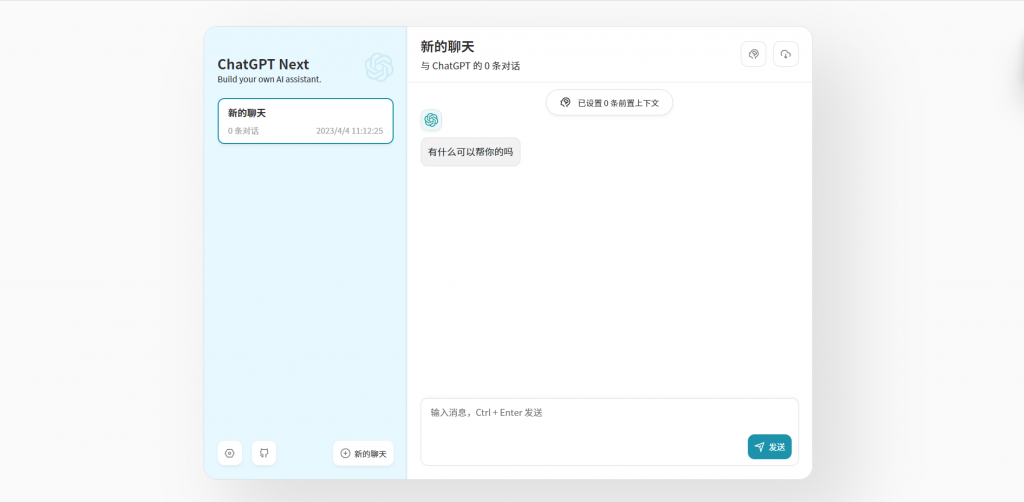The width and height of the screenshot is (1024, 502).
Task: Open the 已设置 0 条前置上下文 prompt pill
Action: tap(609, 102)
